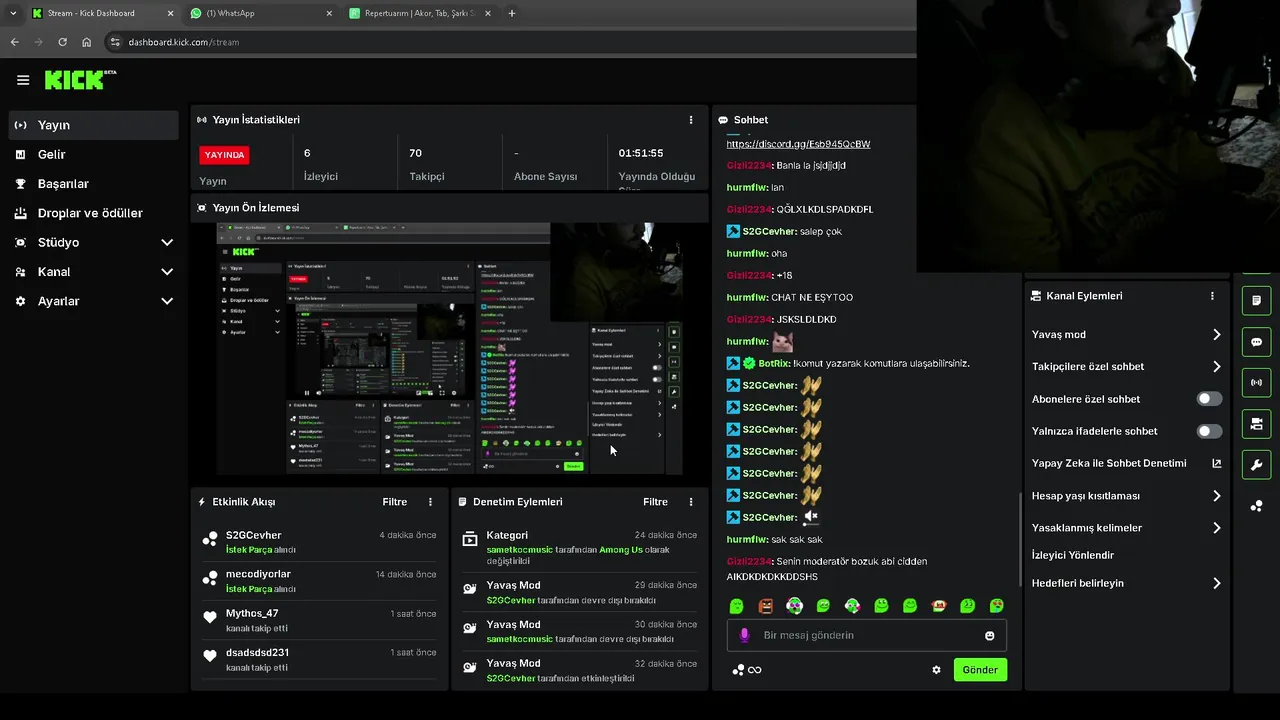Click the Yayın Ön İzlemesi video thumbnail
The image size is (1280, 720).
(450, 349)
